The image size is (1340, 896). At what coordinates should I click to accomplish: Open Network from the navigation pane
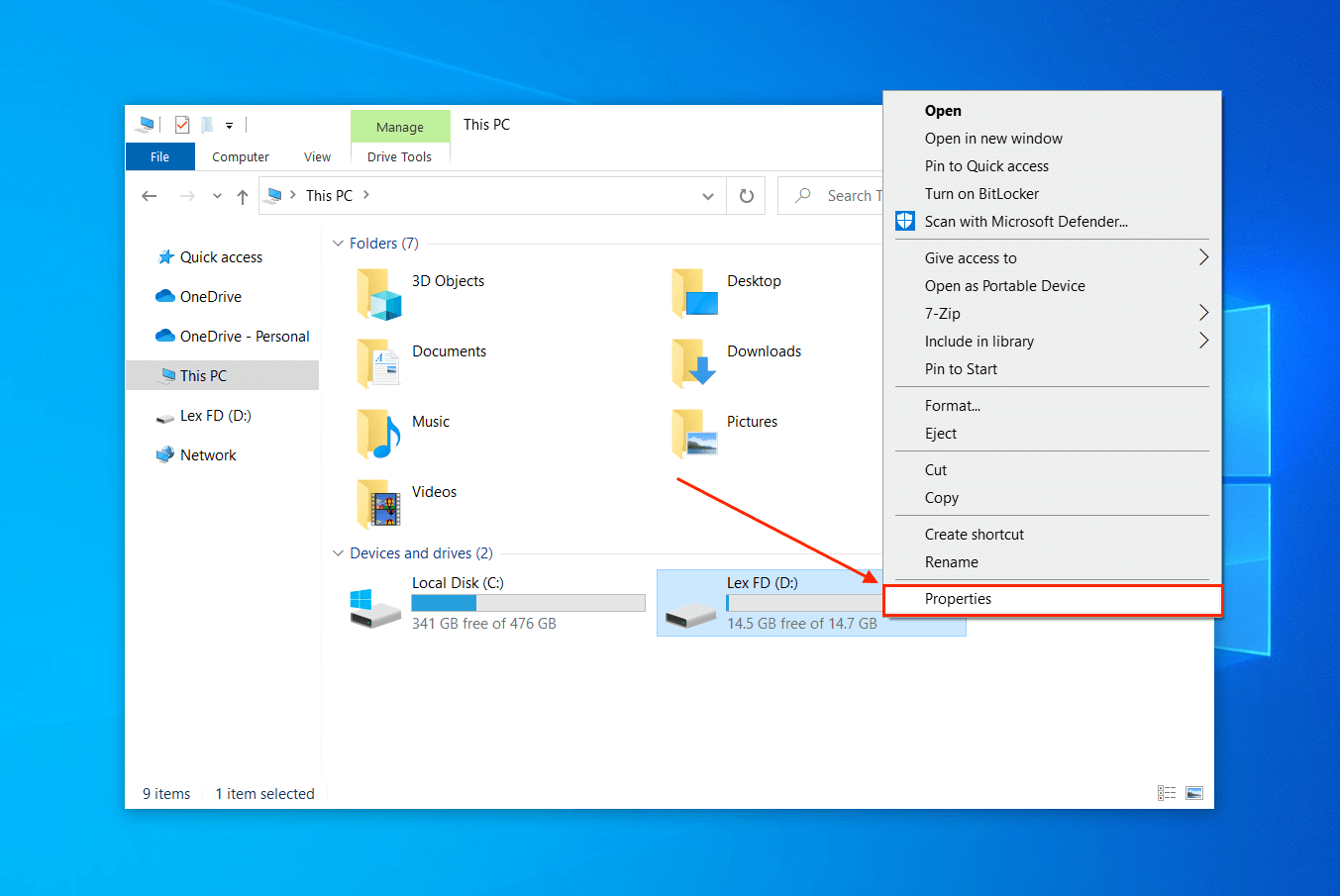tap(209, 454)
